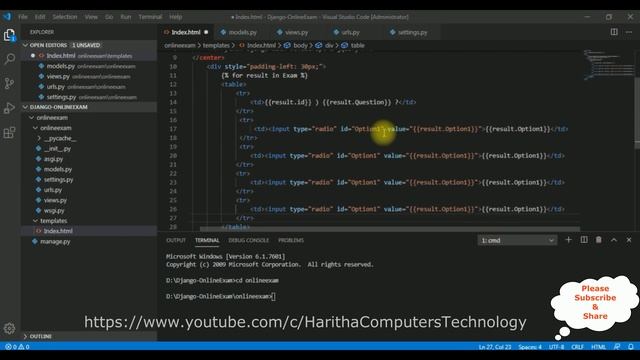Open the Help menu

(176, 17)
